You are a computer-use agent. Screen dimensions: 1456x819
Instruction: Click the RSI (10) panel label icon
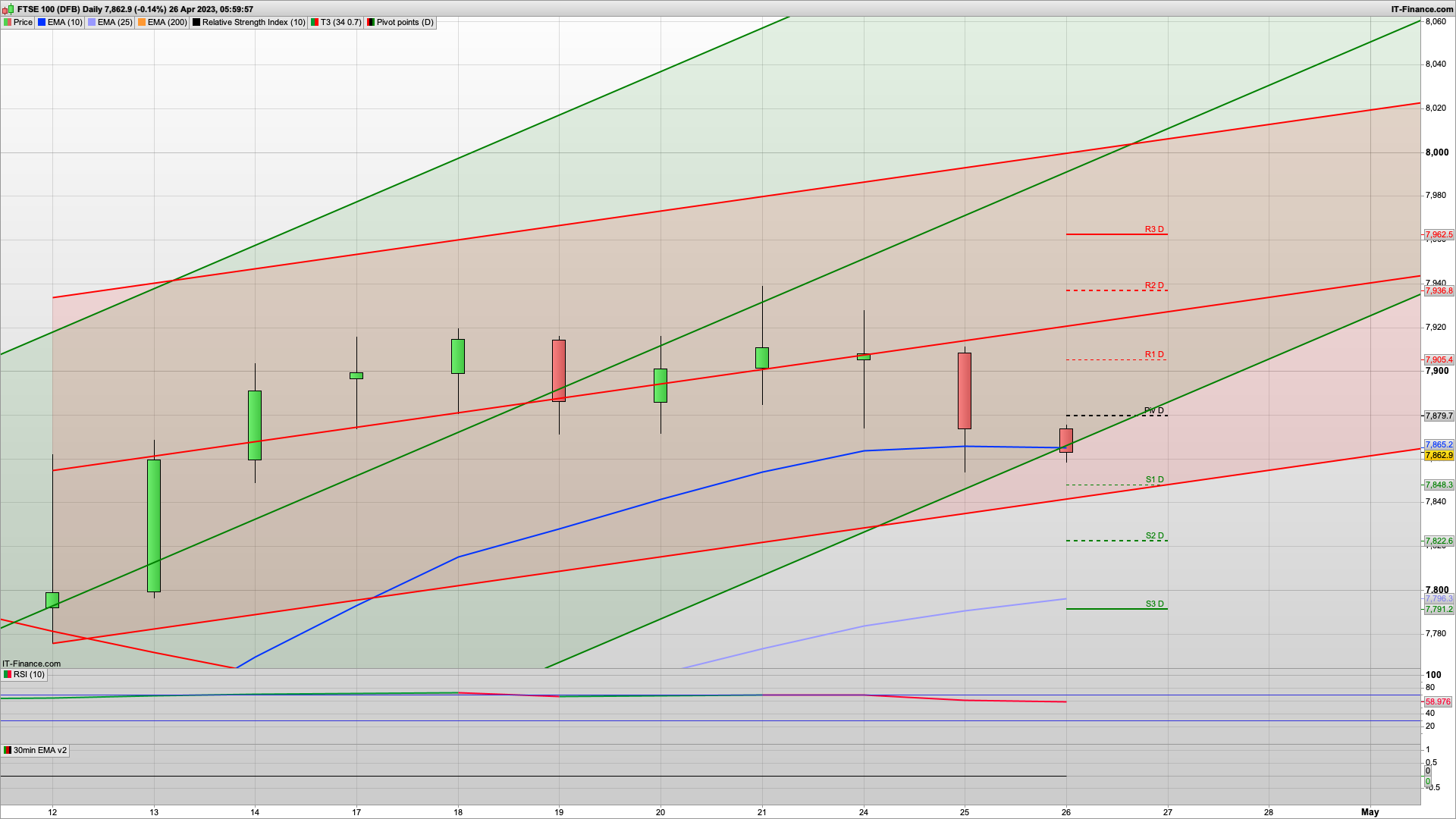coord(8,674)
